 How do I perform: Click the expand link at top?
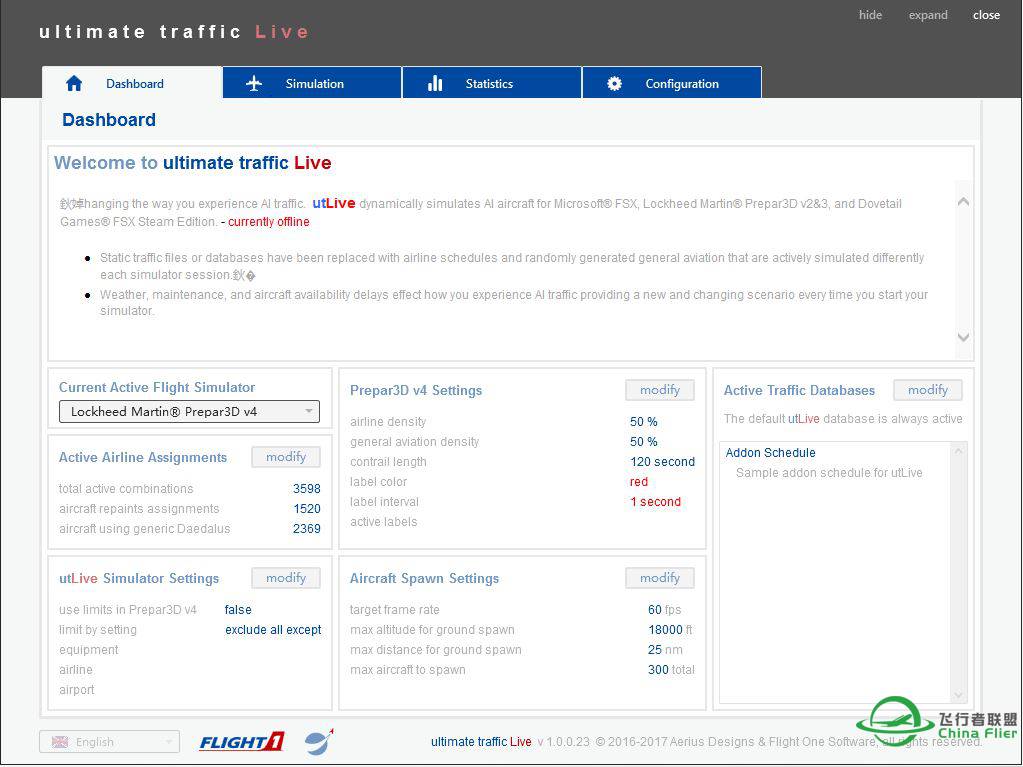coord(928,14)
